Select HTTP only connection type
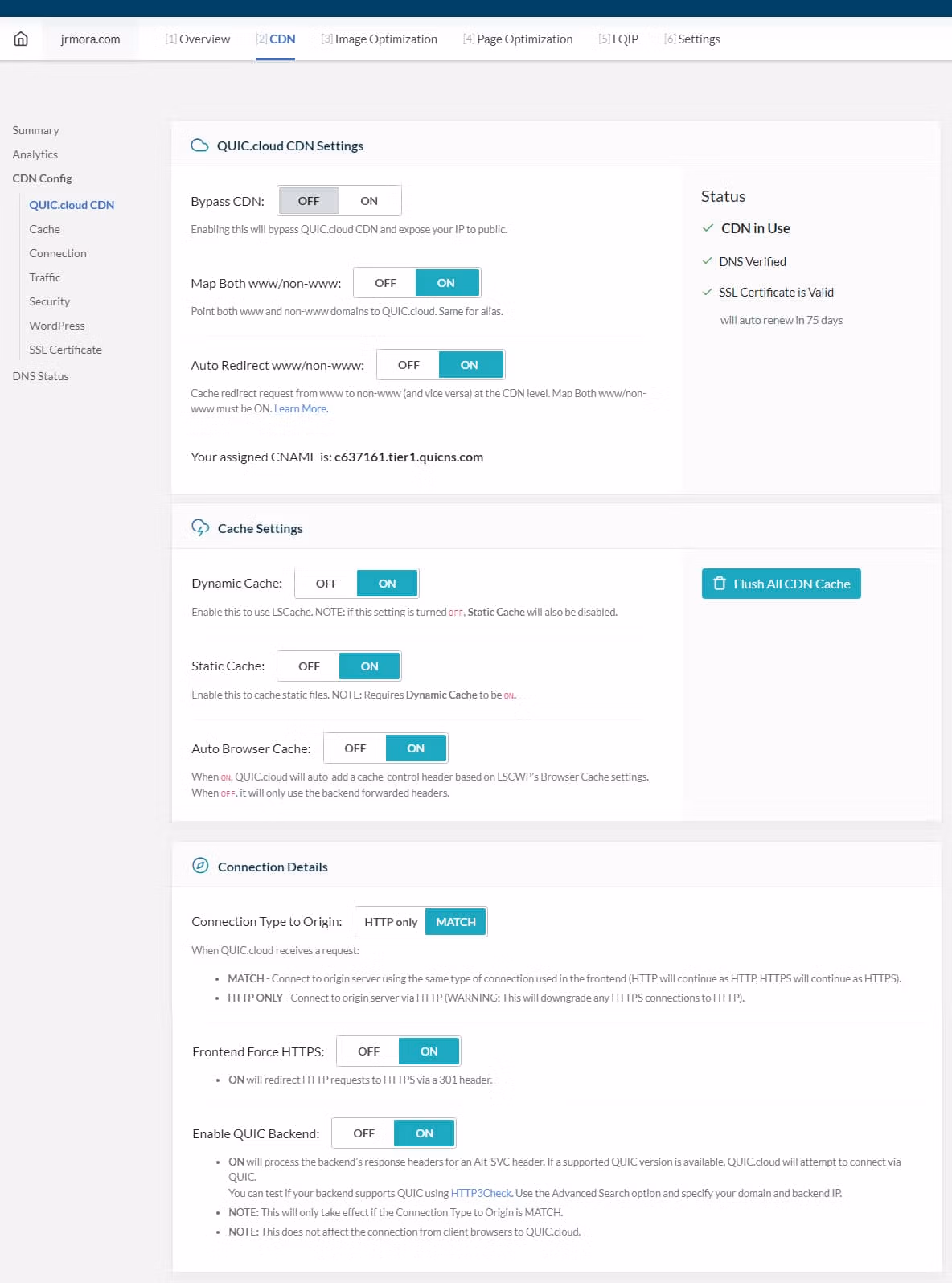This screenshot has width=952, height=1283. pyautogui.click(x=391, y=922)
